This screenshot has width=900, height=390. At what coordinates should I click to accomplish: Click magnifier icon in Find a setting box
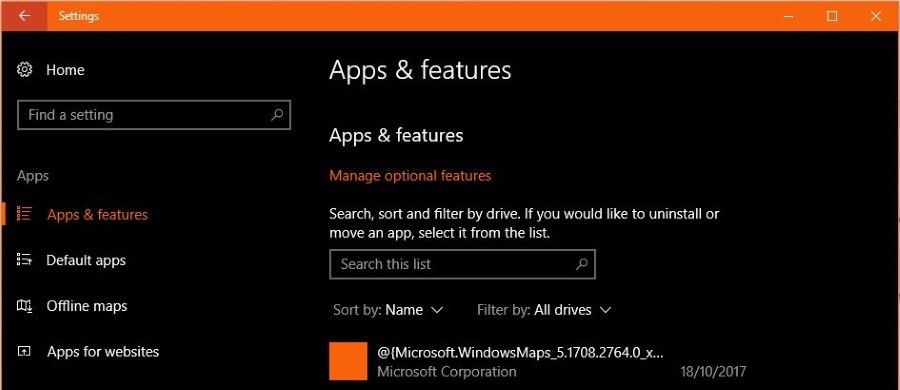pyautogui.click(x=277, y=115)
